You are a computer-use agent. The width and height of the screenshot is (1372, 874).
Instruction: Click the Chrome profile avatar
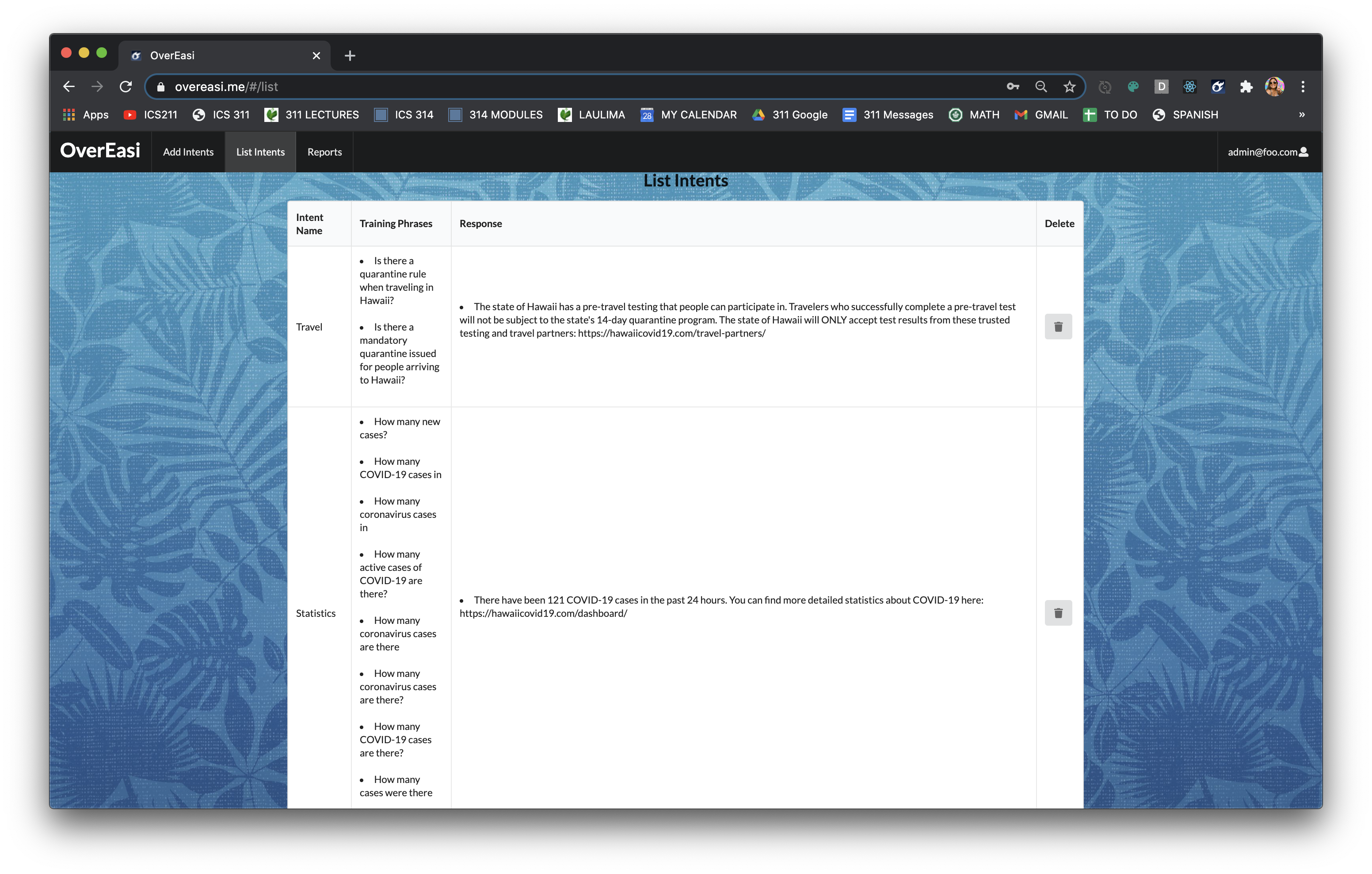[1275, 87]
